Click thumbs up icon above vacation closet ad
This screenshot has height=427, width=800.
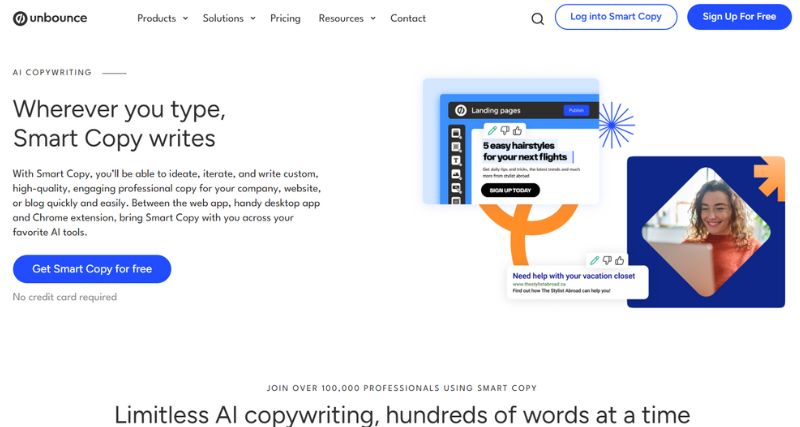click(x=619, y=260)
